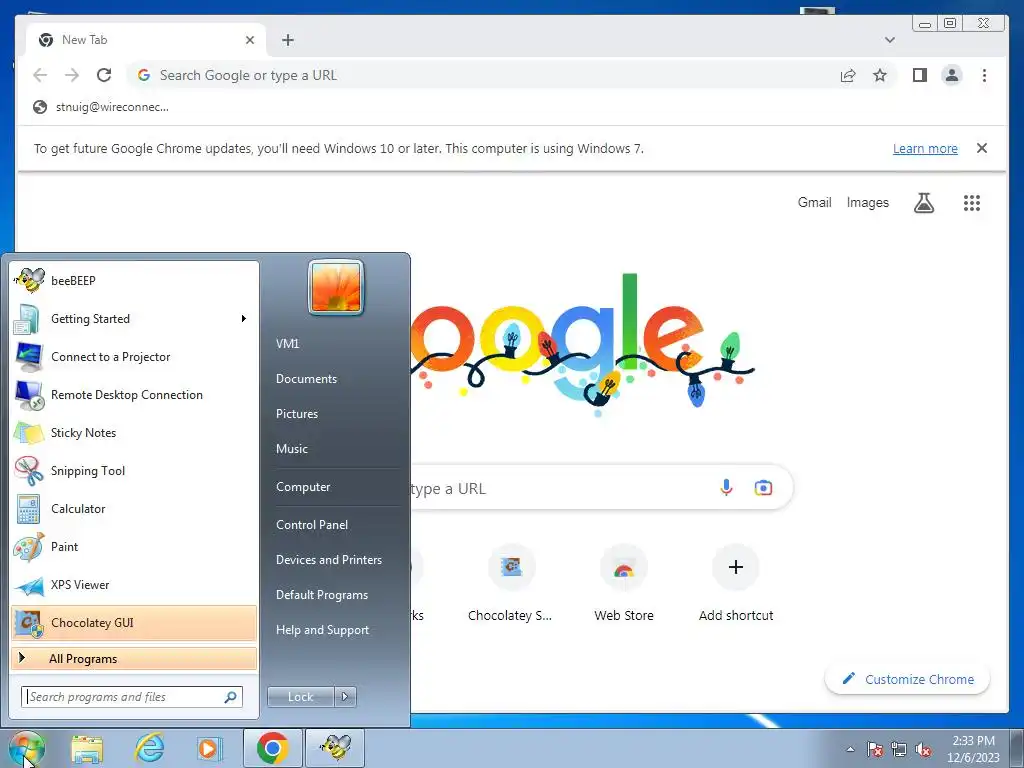Toggle Chrome's side panel
Viewport: 1024px width, 768px height.
point(920,75)
